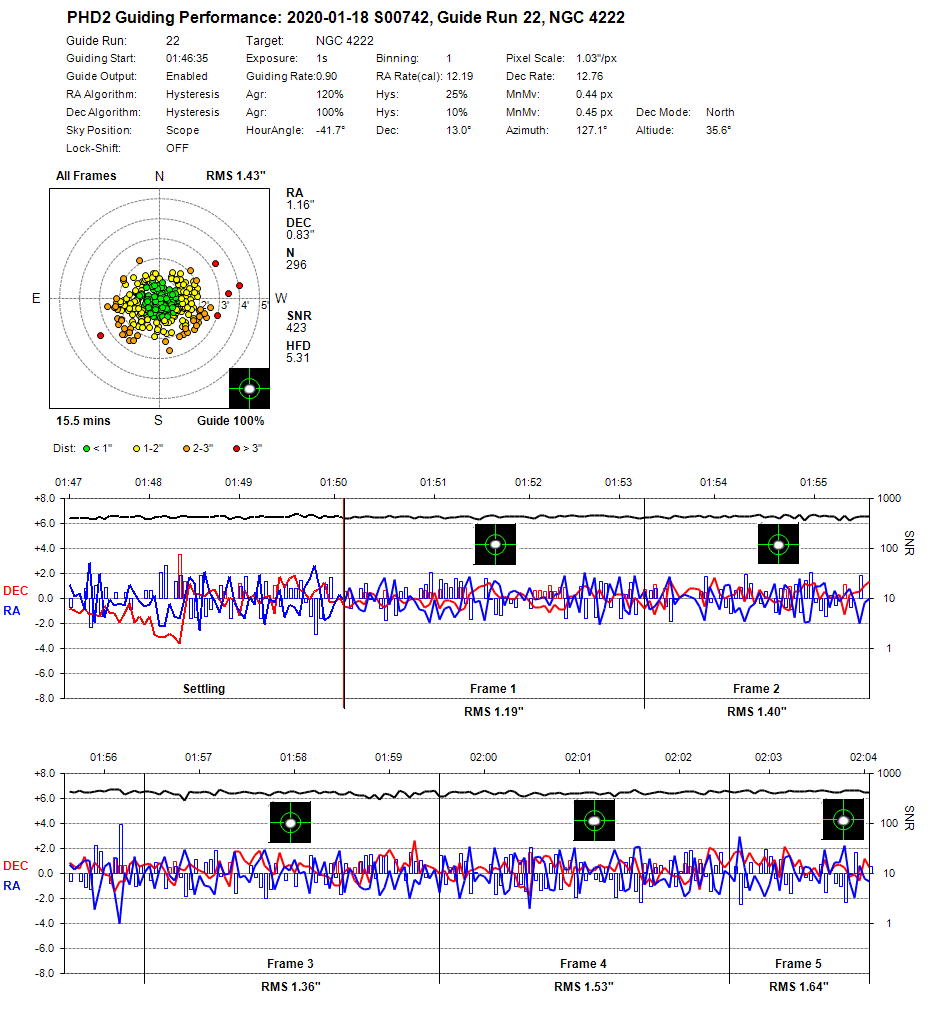Image resolution: width=948 pixels, height=1009 pixels.
Task: Click the 'PHD2 Guiding Performance' report title
Action: pos(346,17)
